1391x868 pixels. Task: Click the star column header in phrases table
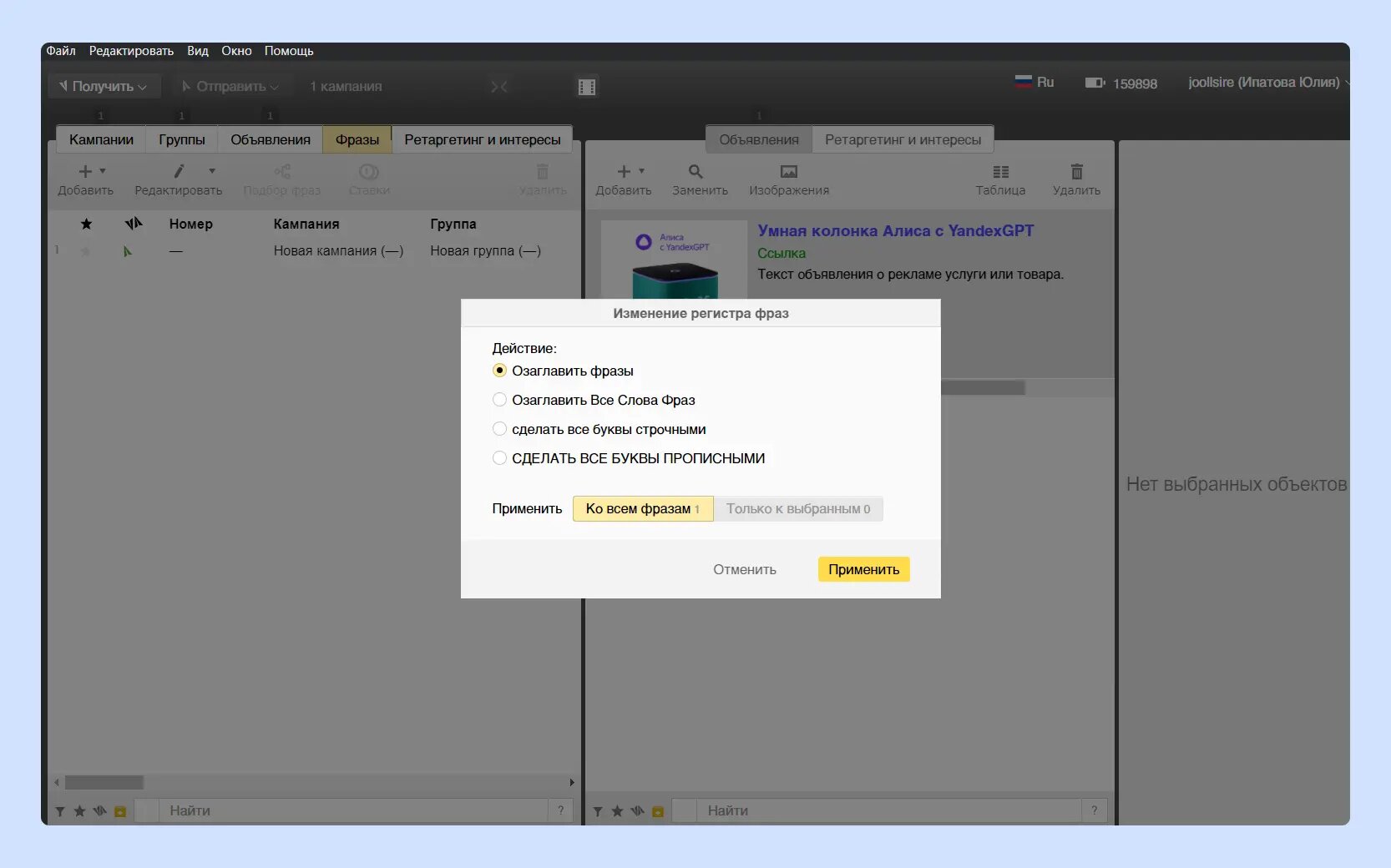point(86,224)
